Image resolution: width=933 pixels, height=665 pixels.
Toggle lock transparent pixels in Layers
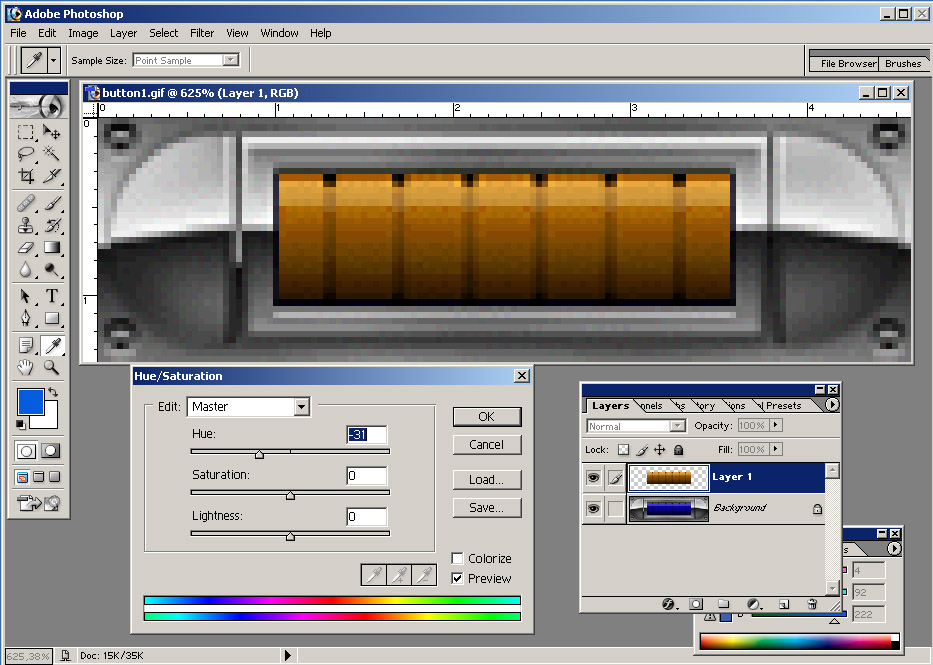623,450
